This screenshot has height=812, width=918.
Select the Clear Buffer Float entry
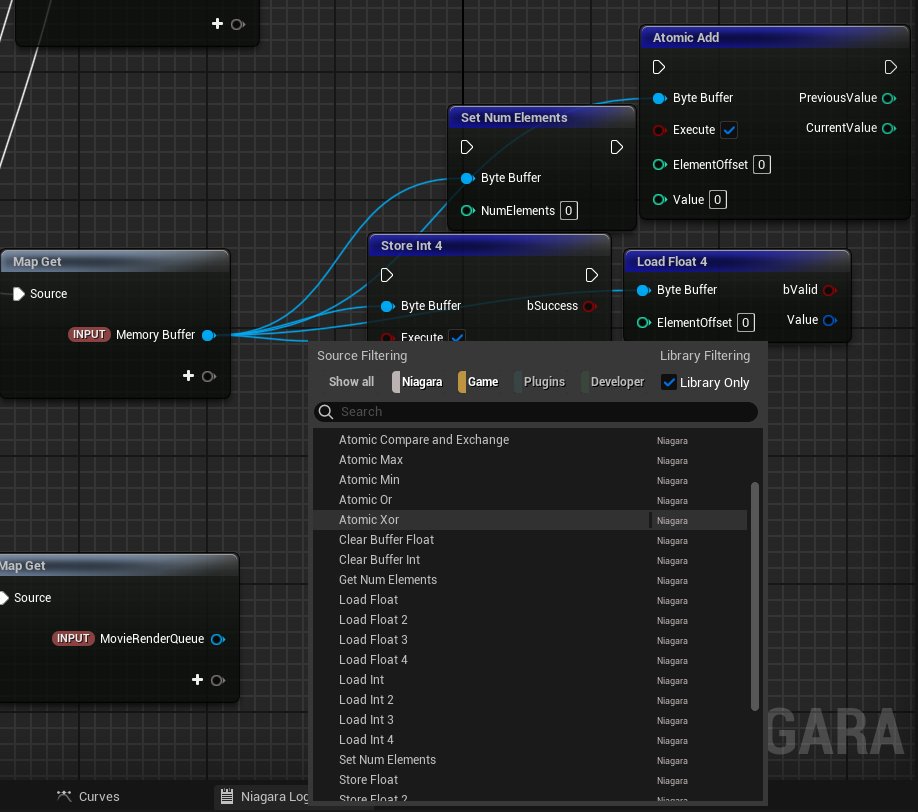[x=530, y=540]
